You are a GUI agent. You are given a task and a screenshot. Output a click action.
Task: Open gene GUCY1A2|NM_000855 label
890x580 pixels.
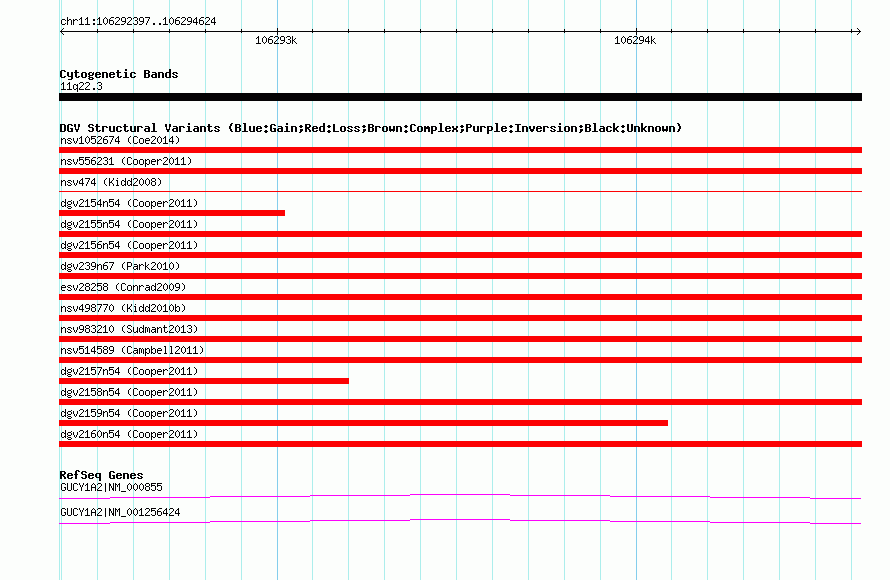[111, 487]
